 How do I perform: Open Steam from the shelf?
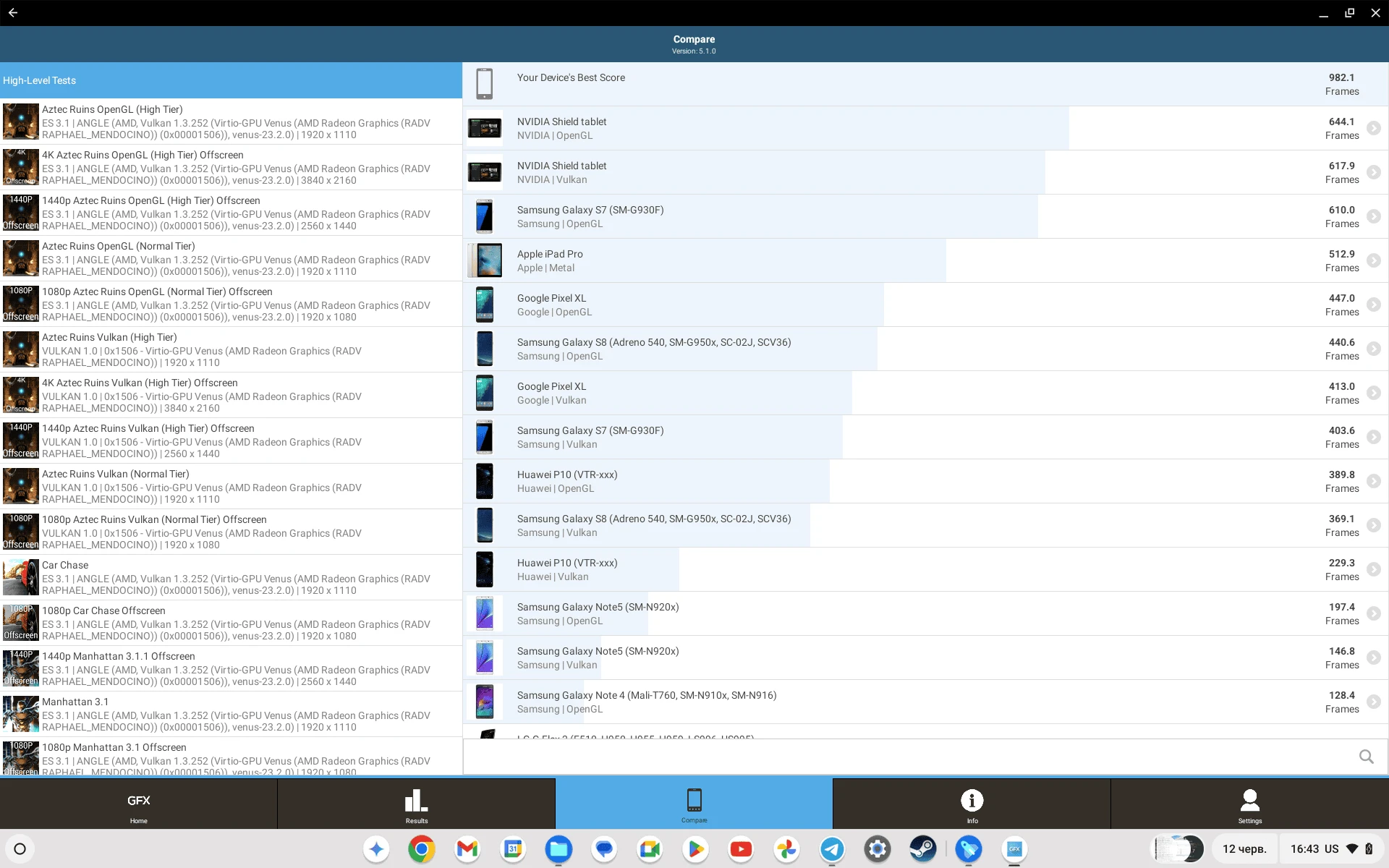click(x=923, y=849)
